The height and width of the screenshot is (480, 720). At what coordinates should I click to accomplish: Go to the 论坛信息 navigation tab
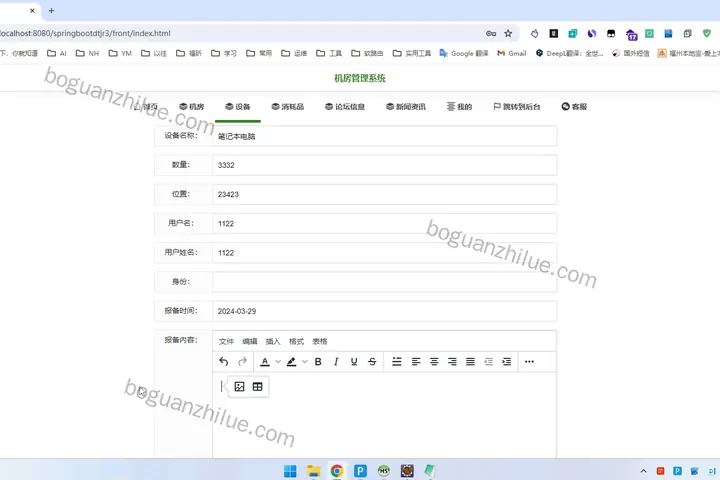point(345,107)
